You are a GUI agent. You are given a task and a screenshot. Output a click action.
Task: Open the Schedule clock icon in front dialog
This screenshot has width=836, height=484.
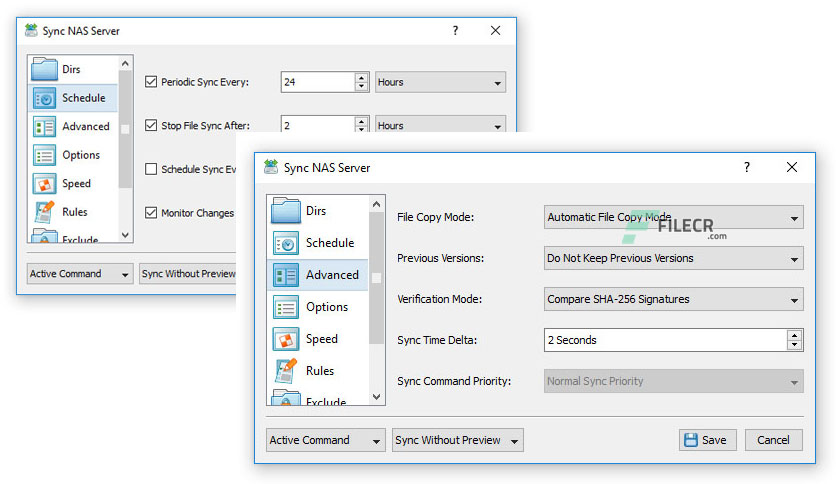click(x=286, y=243)
